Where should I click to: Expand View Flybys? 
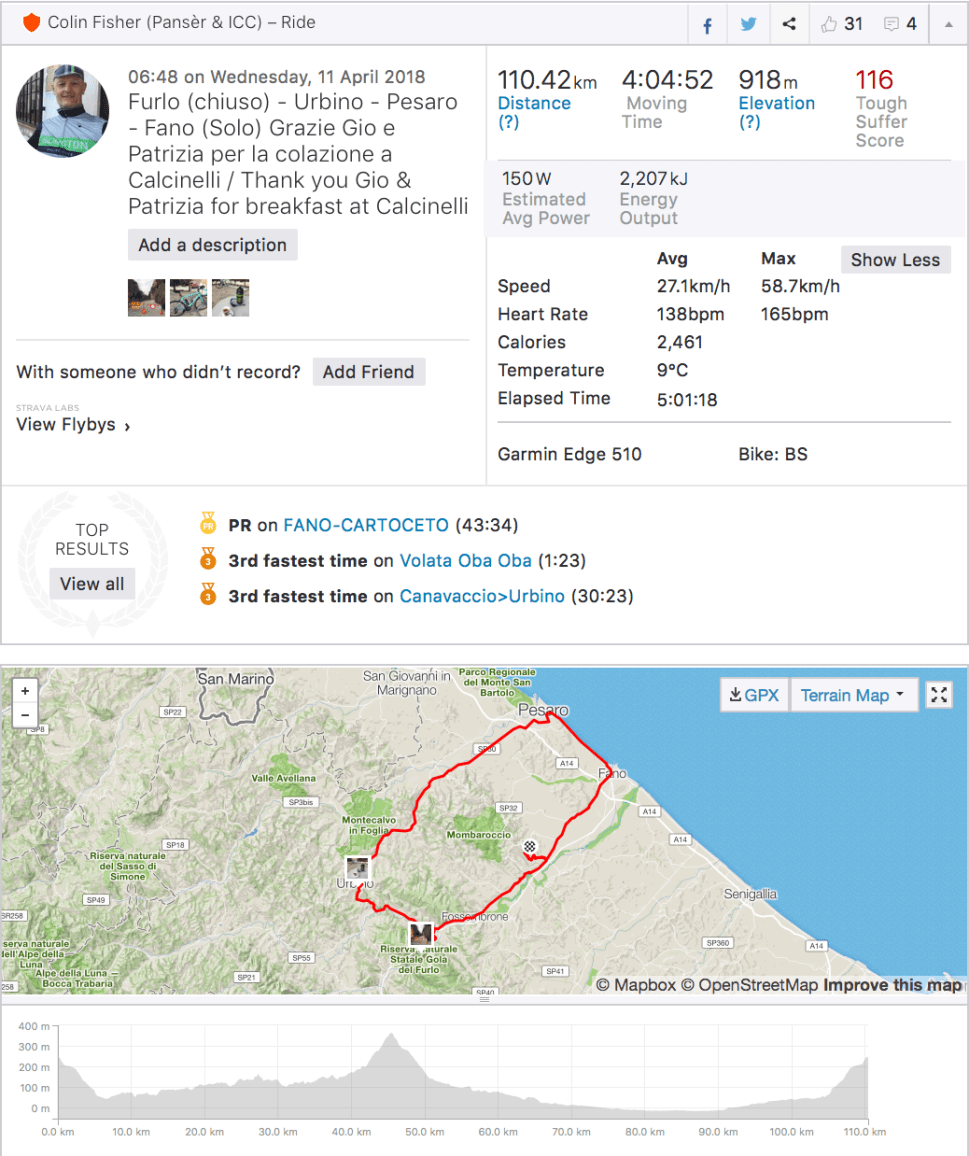click(x=68, y=424)
